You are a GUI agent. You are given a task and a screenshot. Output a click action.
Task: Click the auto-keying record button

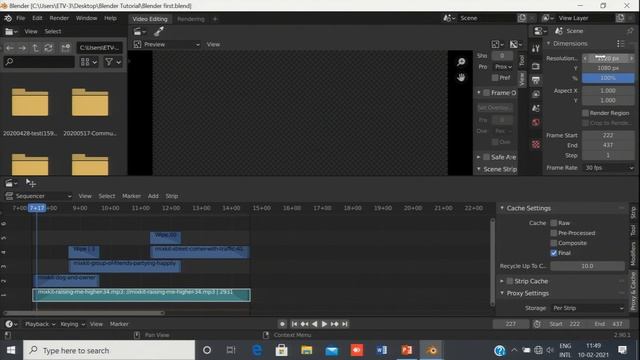pos(282,324)
